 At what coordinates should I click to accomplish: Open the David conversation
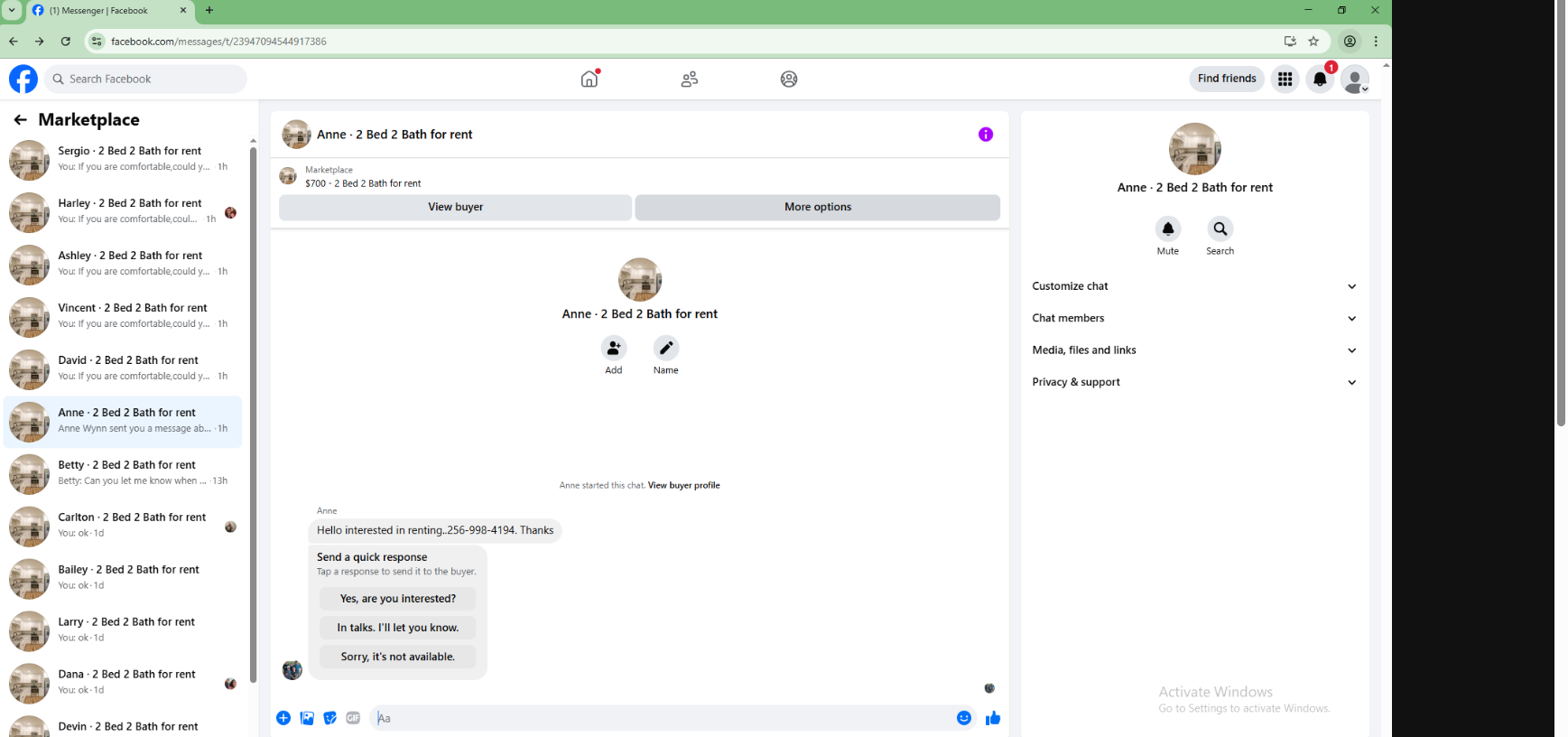coord(123,369)
